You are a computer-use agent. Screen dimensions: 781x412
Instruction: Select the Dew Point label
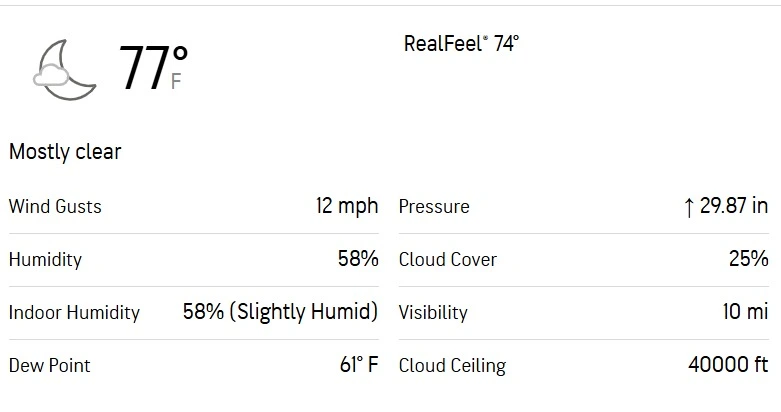click(x=50, y=366)
